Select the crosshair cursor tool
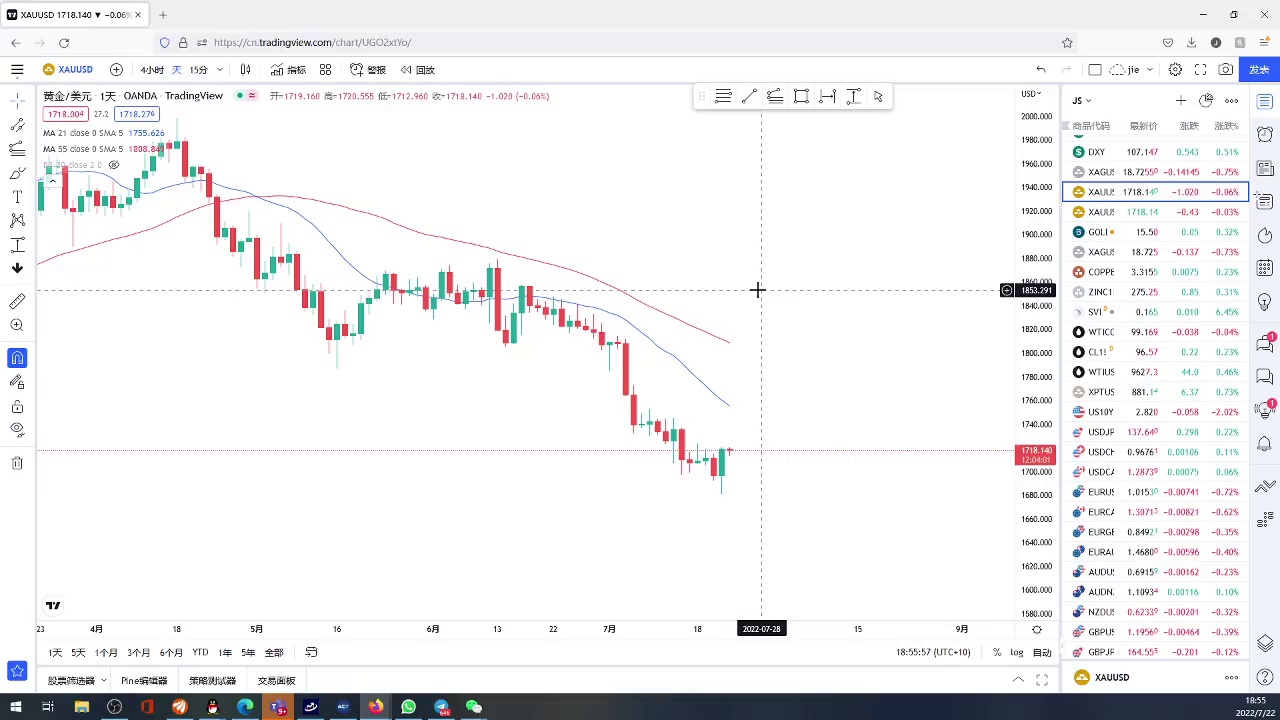Screen dimensions: 1280x720 point(17,100)
